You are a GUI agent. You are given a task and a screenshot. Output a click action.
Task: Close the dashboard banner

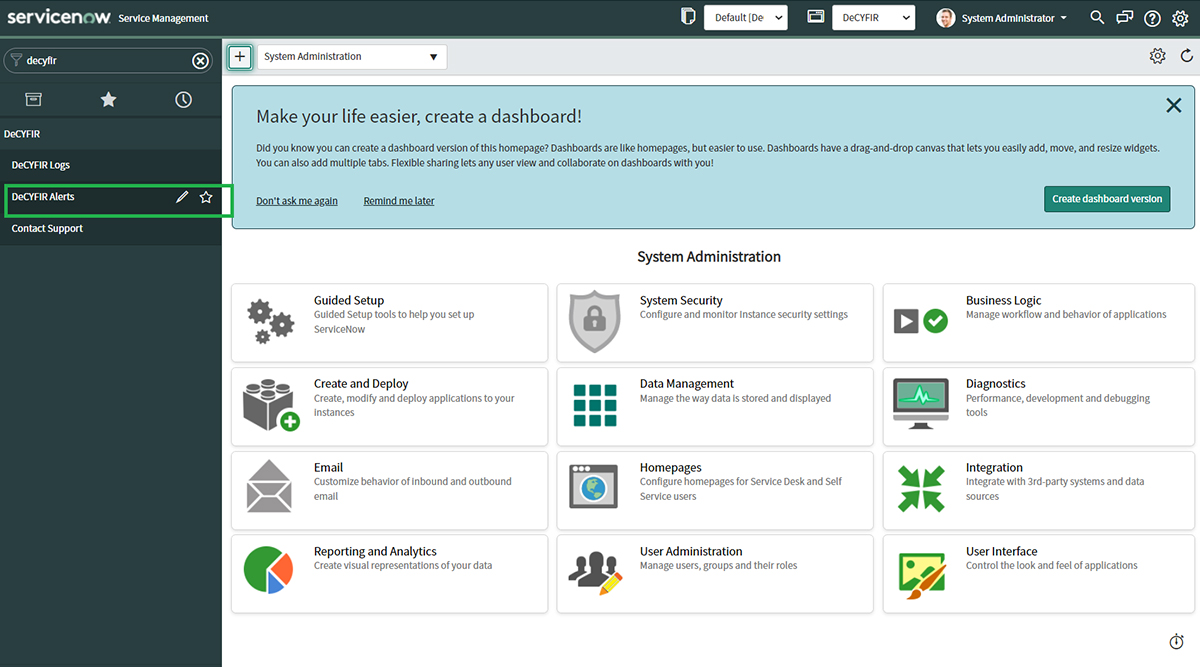[x=1174, y=105]
